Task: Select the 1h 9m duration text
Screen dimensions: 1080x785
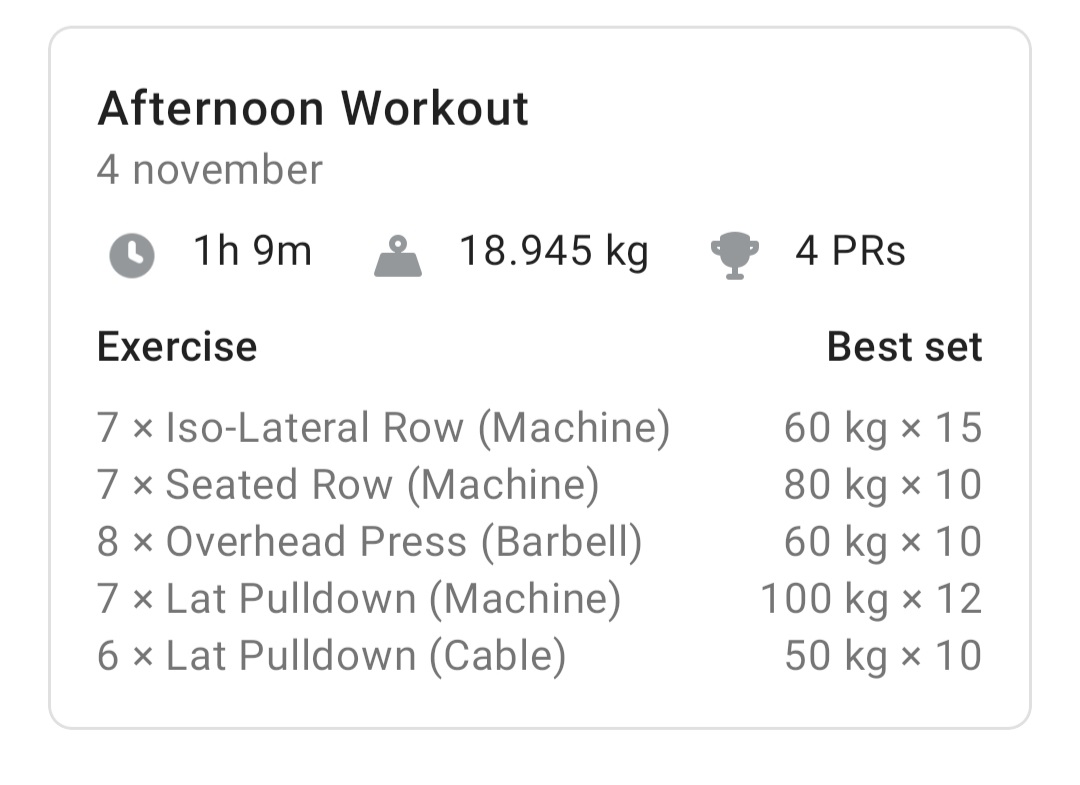Action: [x=252, y=251]
